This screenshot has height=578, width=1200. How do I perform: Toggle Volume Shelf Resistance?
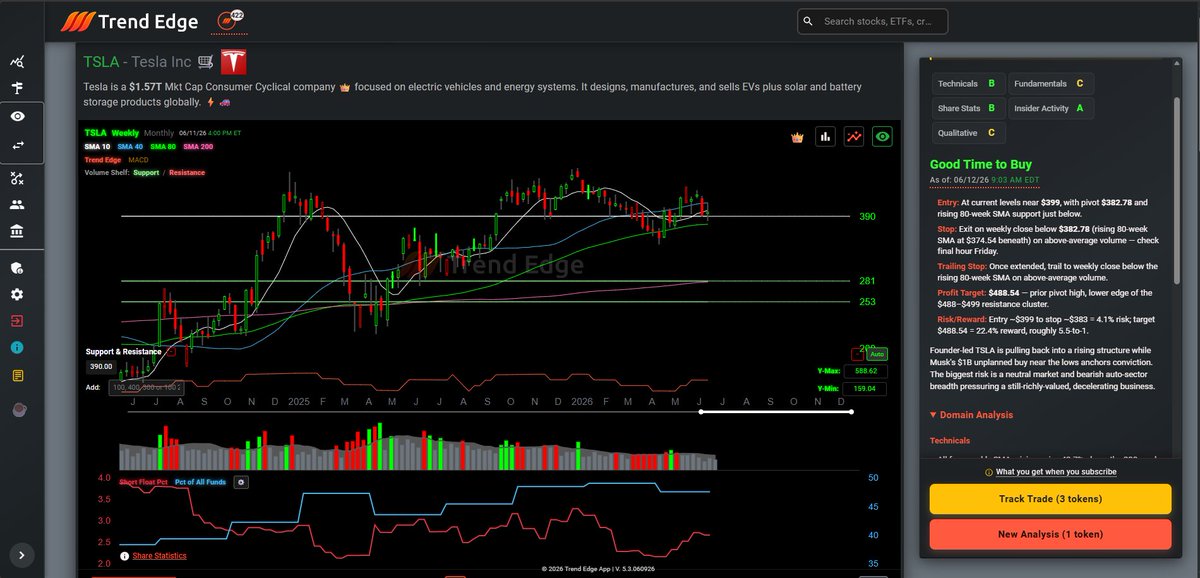[x=187, y=173]
